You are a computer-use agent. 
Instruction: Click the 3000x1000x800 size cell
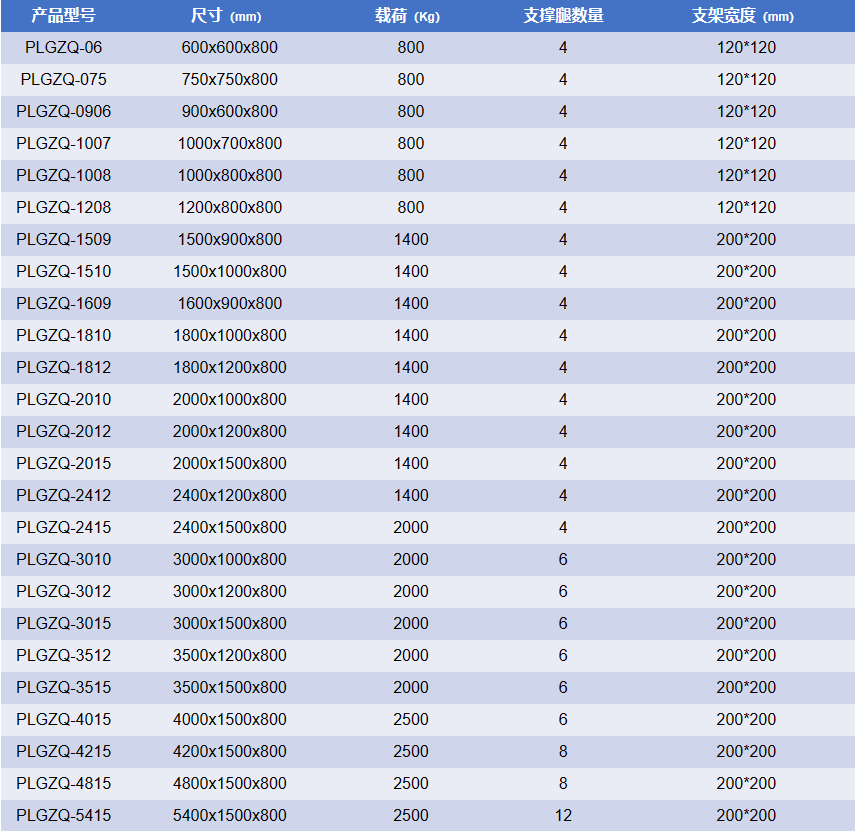(x=230, y=559)
